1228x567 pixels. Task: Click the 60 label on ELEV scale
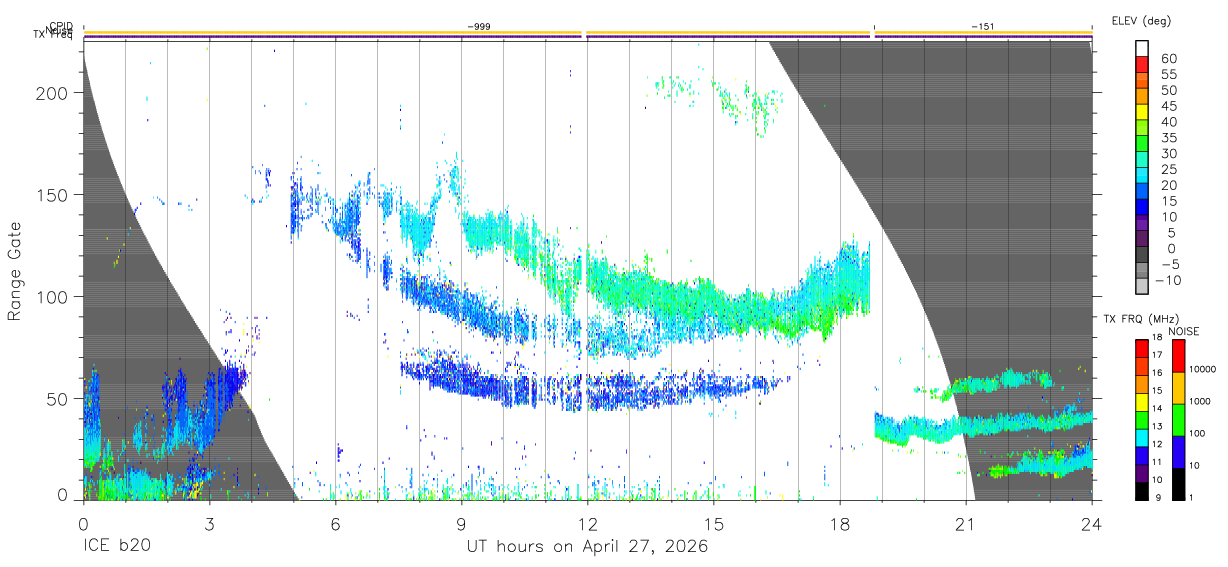[1167, 59]
